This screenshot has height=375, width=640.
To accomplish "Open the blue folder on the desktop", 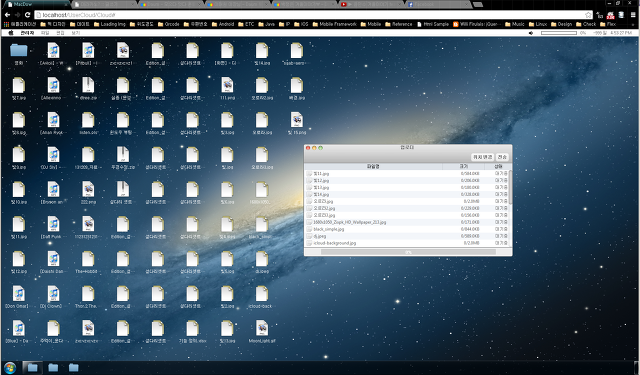I will click(18, 51).
